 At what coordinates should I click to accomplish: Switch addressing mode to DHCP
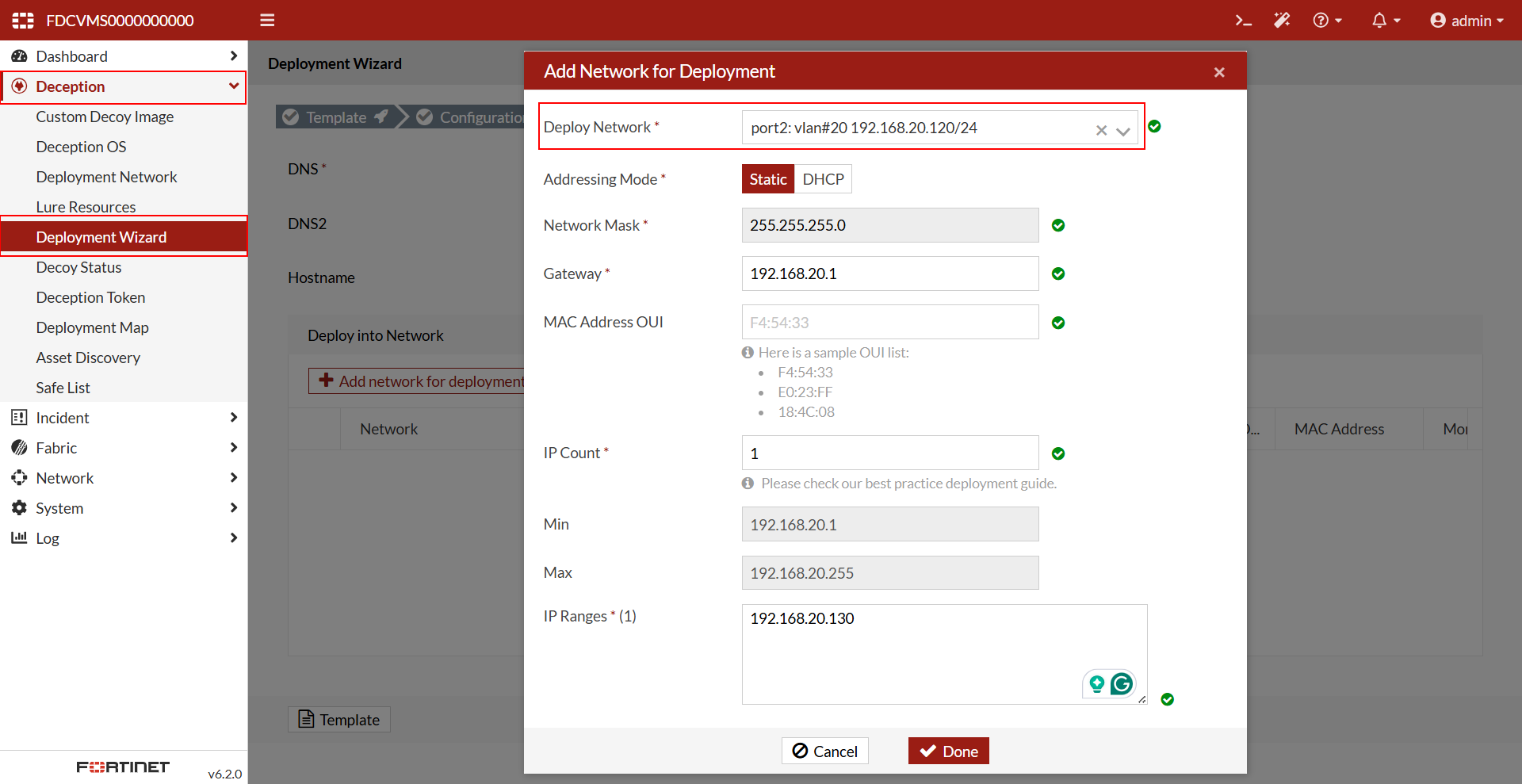click(x=824, y=179)
